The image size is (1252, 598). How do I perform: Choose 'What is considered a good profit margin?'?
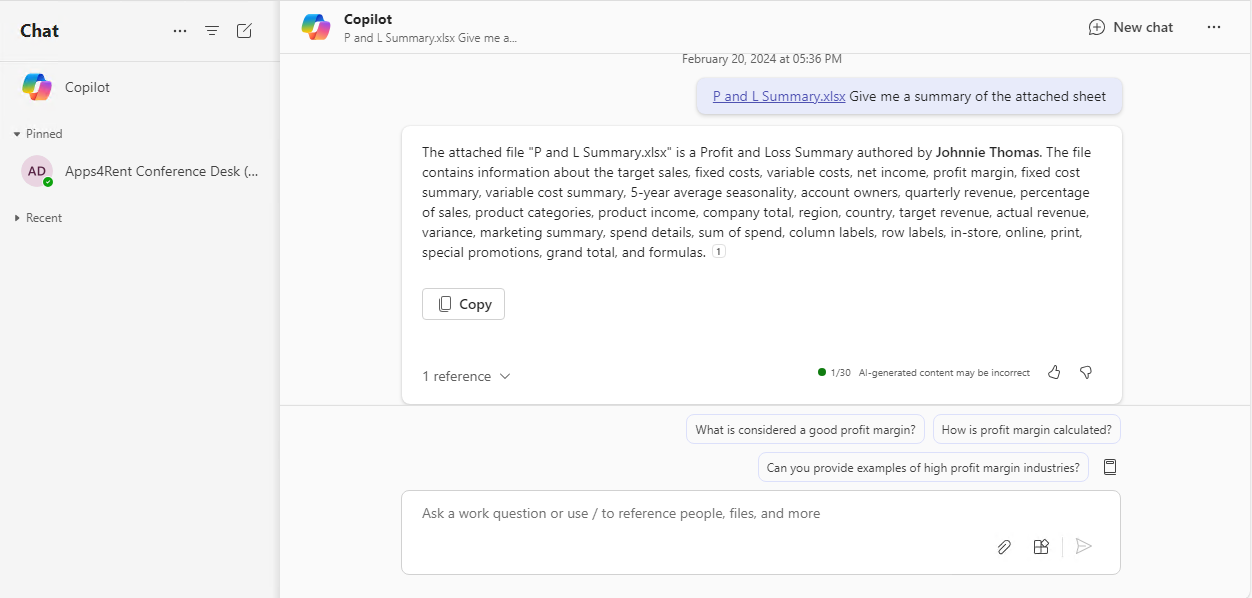coord(806,430)
